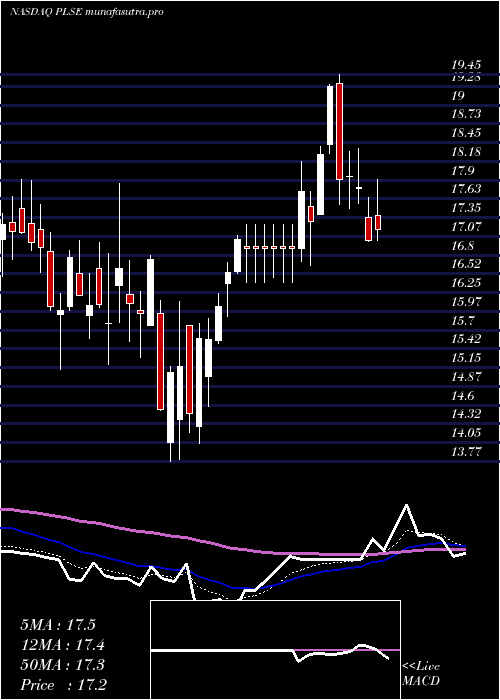
Task: Click the 15.7 price axis label
Action: (x=463, y=321)
